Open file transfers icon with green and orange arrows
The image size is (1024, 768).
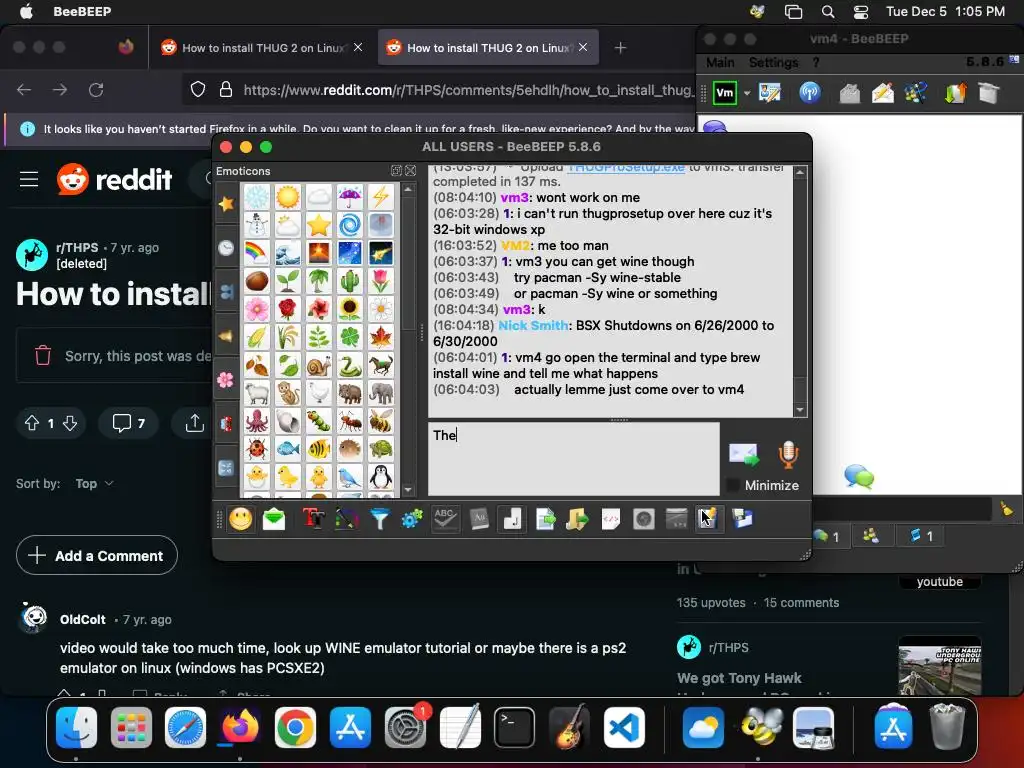955,93
